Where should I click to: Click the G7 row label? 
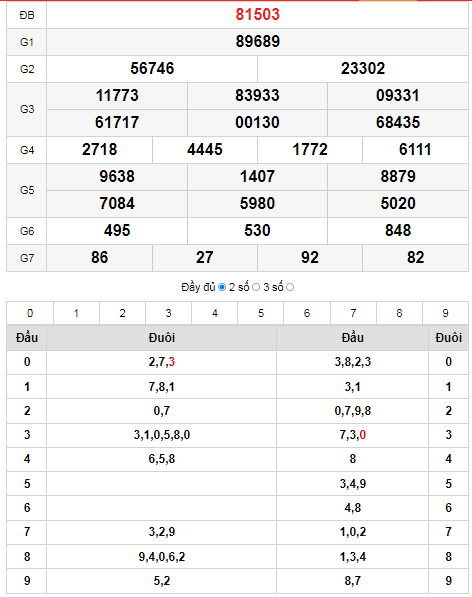pyautogui.click(x=27, y=258)
